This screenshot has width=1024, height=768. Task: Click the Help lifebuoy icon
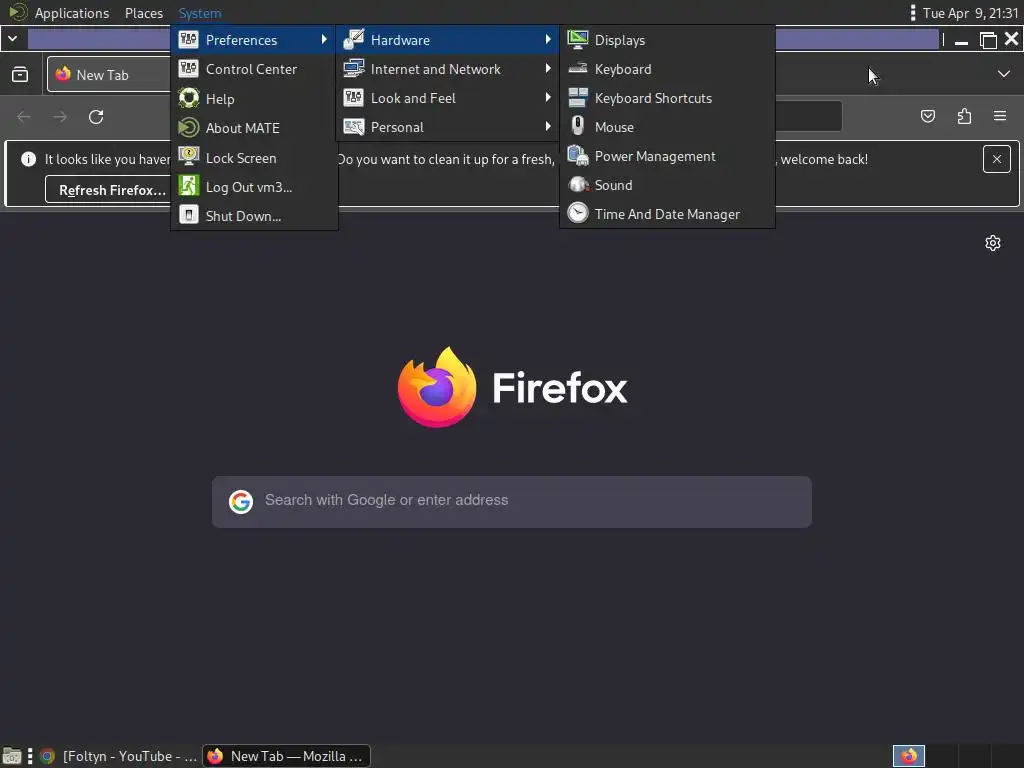(188, 99)
